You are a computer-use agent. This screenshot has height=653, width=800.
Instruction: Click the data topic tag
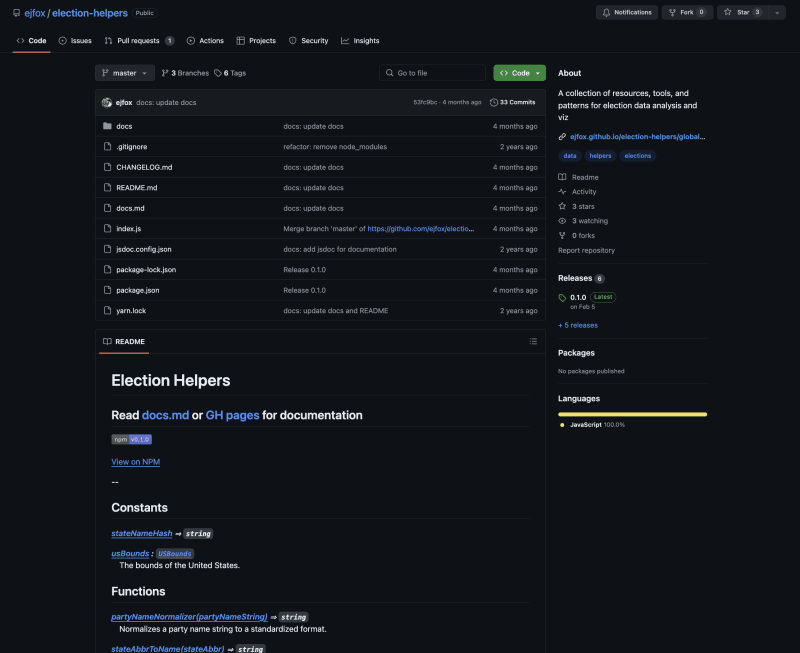pos(570,156)
